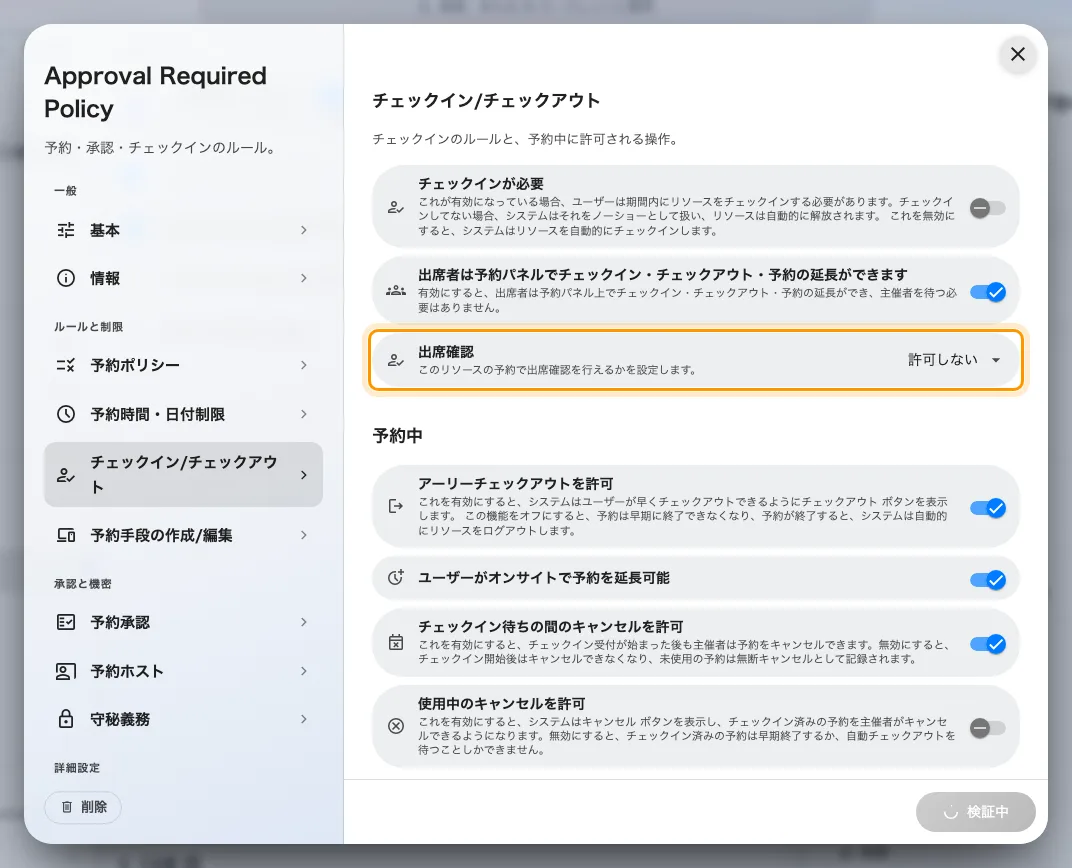The image size is (1072, 868).
Task: Switch off チェックイン待ちの間のキャンセルを許可 toggle
Action: (x=987, y=644)
